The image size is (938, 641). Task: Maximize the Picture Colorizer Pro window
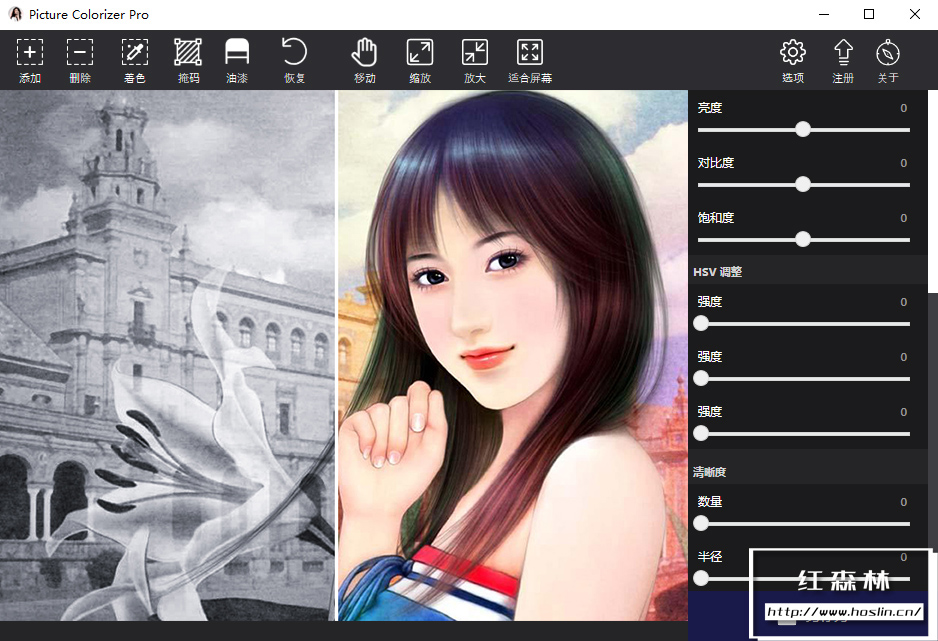(869, 14)
